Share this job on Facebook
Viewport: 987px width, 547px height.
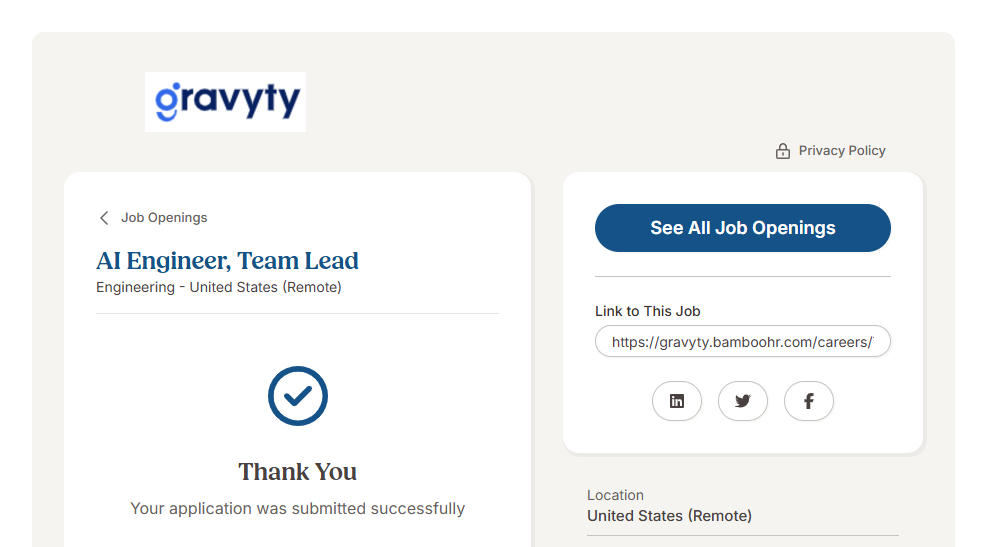coord(809,401)
